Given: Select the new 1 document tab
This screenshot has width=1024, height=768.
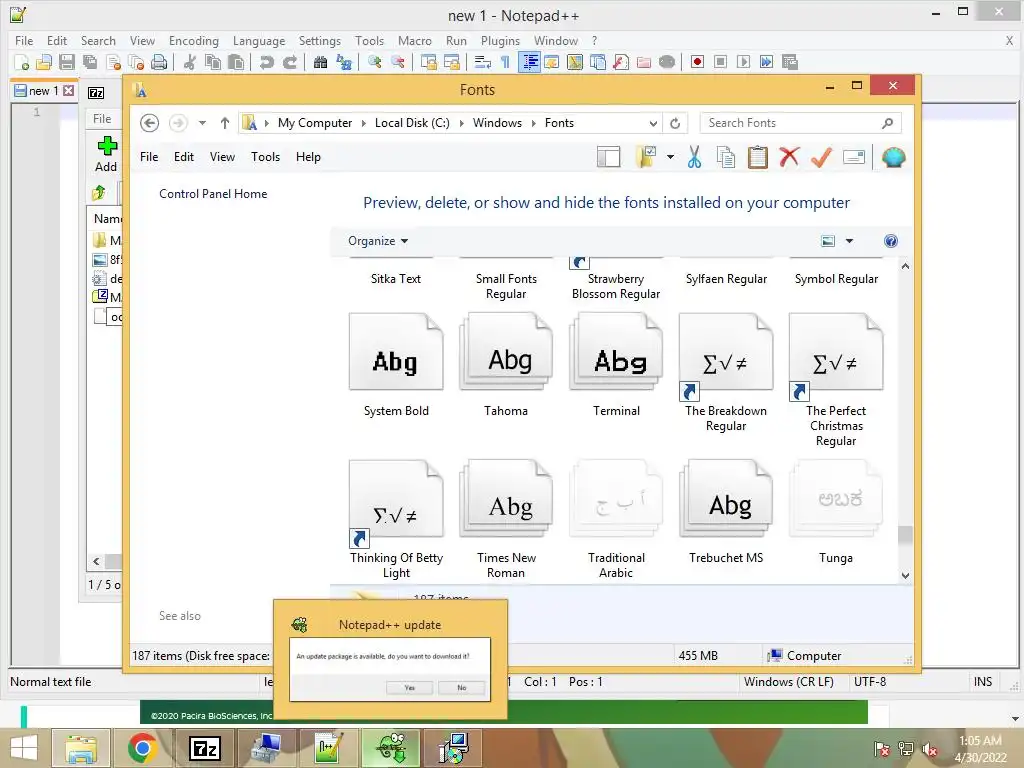Looking at the screenshot, I should point(44,91).
